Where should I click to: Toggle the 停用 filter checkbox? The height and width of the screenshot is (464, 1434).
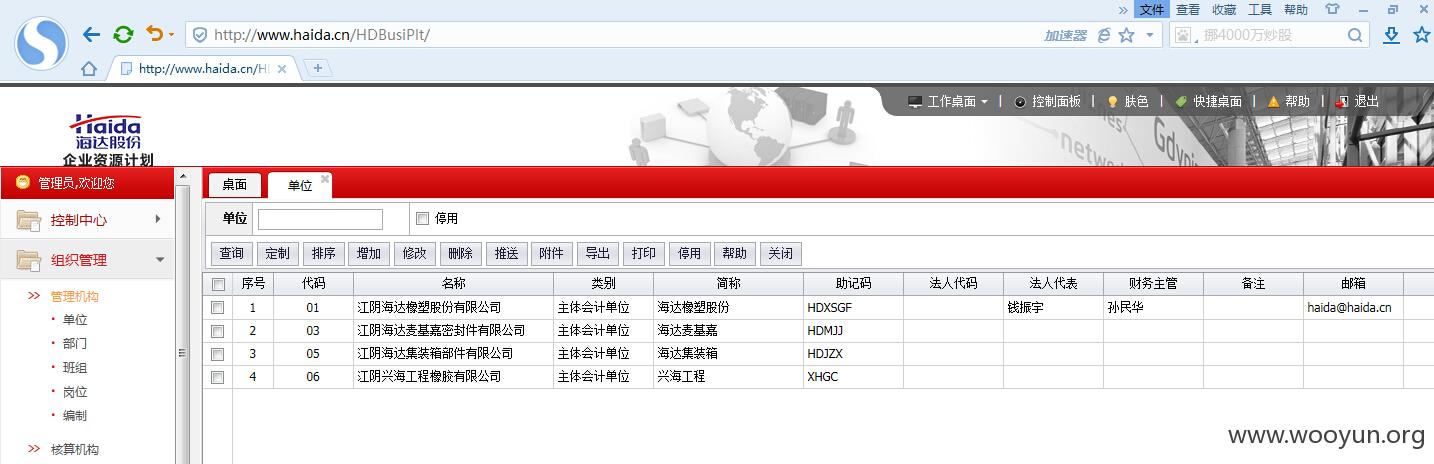click(422, 219)
